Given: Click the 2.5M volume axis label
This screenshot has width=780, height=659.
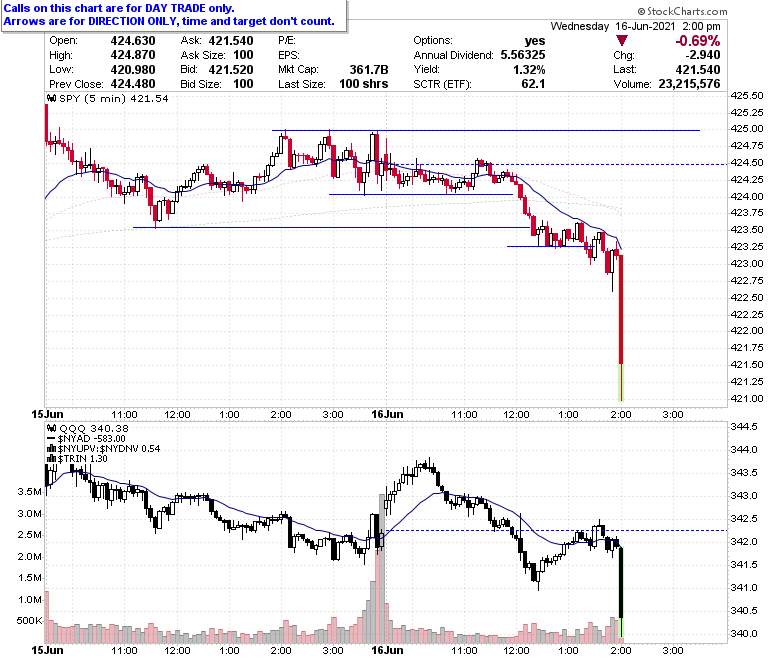Looking at the screenshot, I should click(29, 535).
